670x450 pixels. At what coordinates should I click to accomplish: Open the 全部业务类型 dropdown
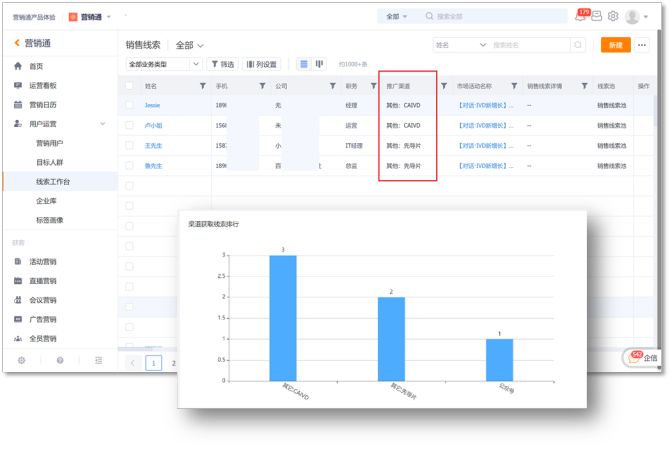click(x=163, y=64)
